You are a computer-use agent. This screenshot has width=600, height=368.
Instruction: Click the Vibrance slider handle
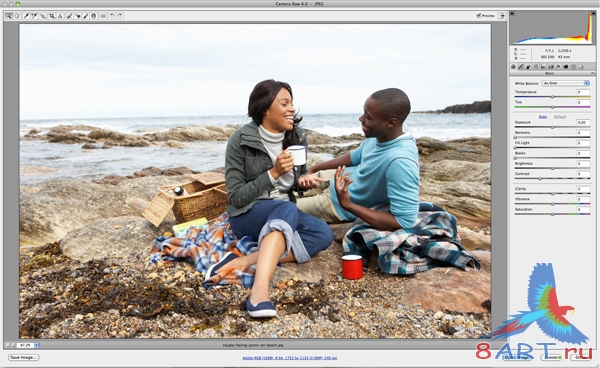553,204
